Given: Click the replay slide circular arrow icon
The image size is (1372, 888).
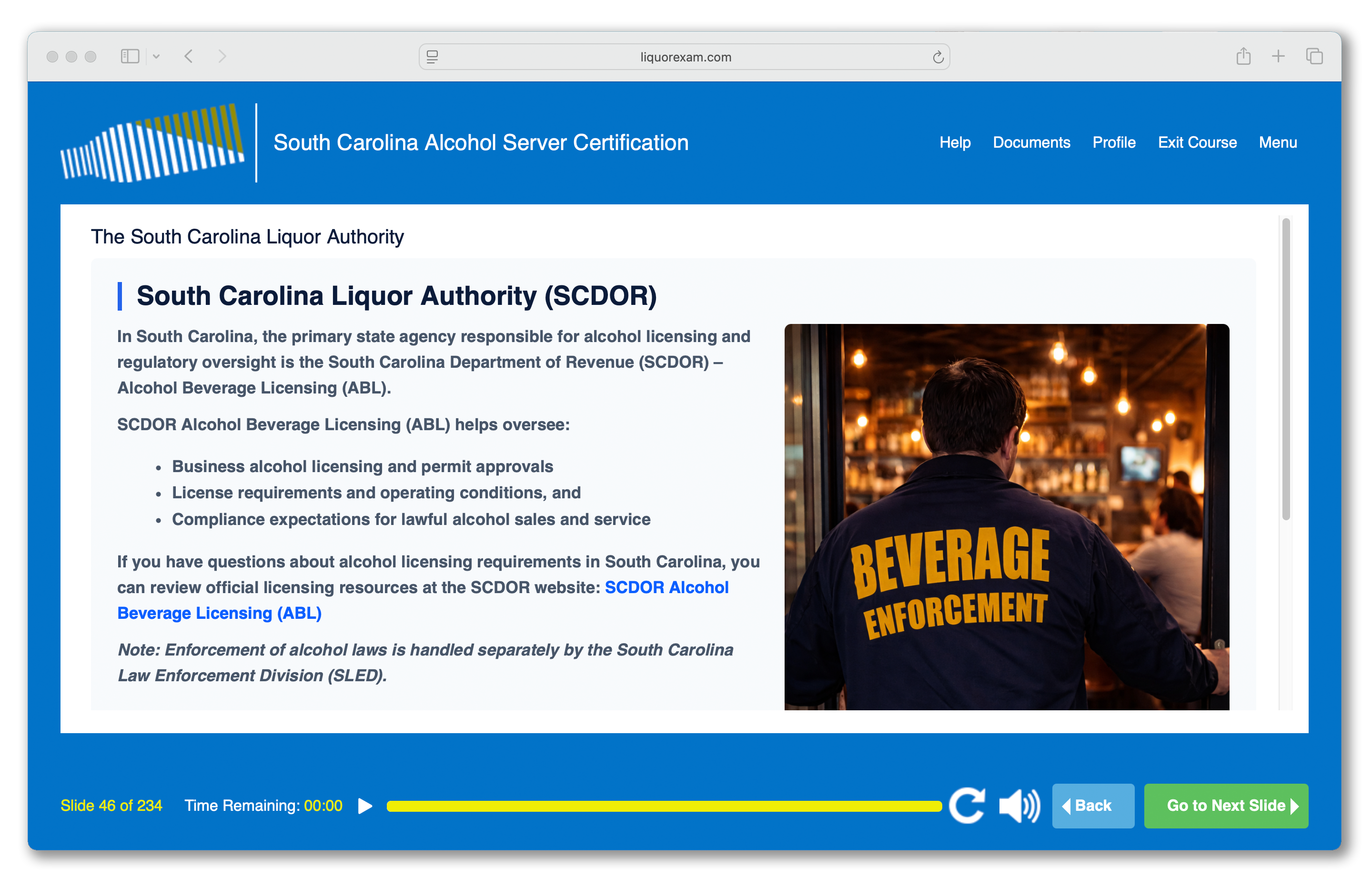Looking at the screenshot, I should [x=967, y=805].
